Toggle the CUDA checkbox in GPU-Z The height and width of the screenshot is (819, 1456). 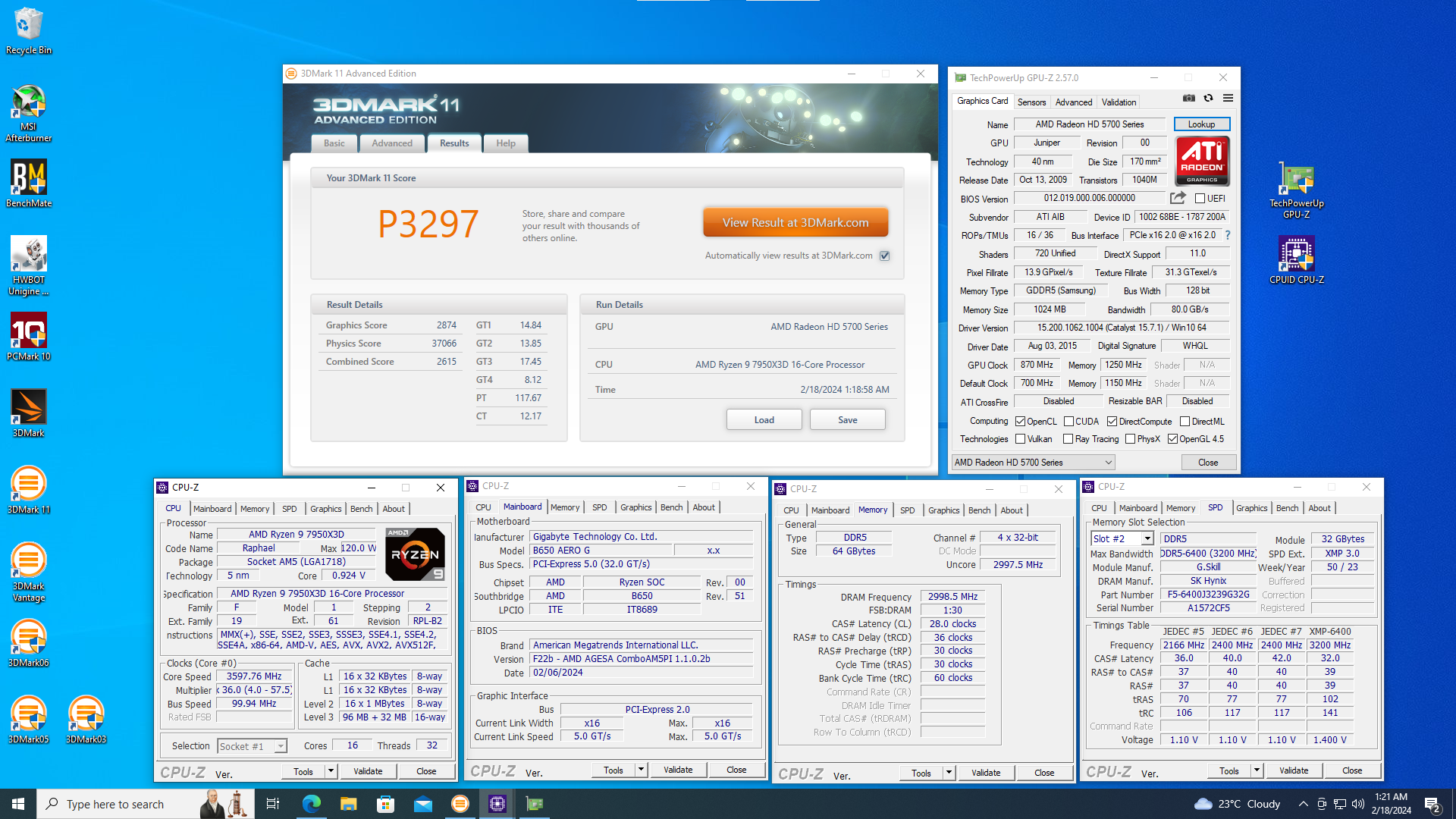pos(1068,422)
